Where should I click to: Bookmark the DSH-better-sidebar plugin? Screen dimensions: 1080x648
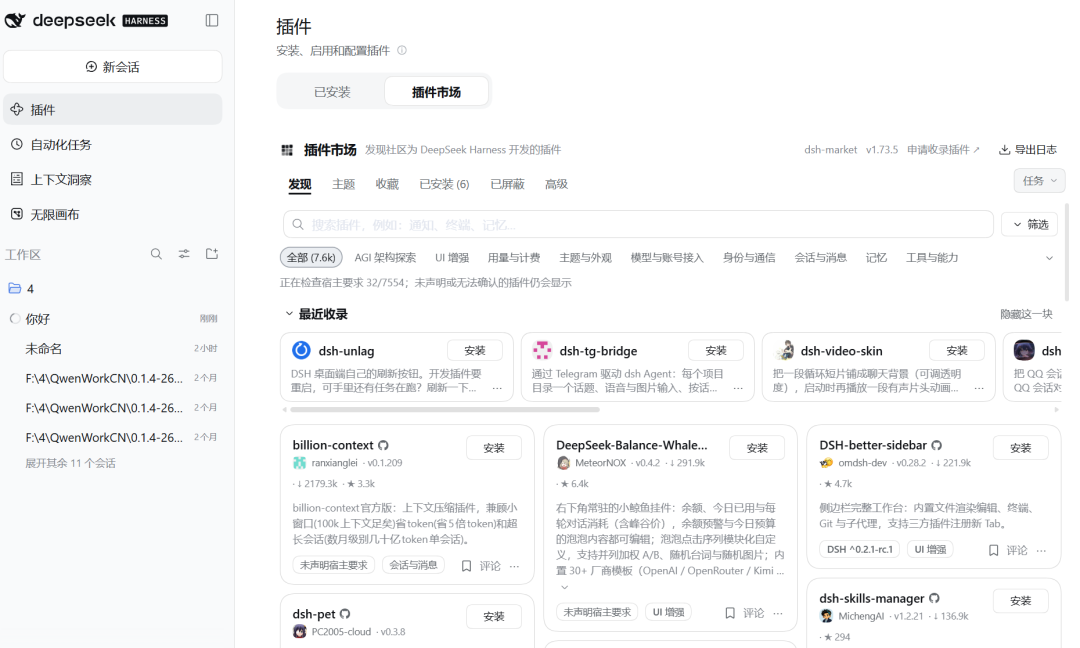[993, 550]
